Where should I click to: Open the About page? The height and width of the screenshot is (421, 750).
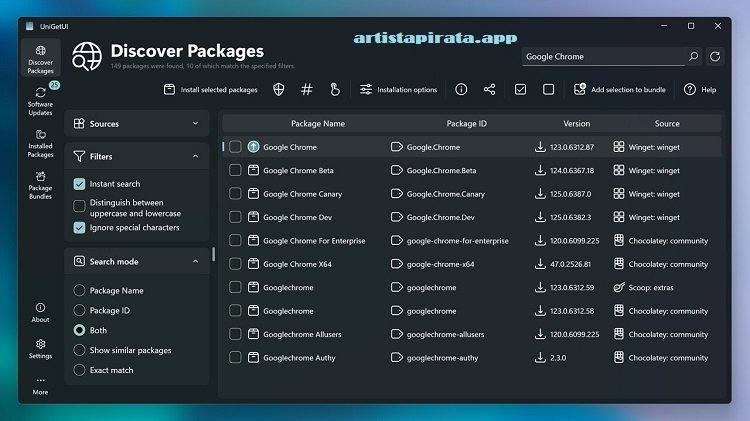[x=41, y=312]
